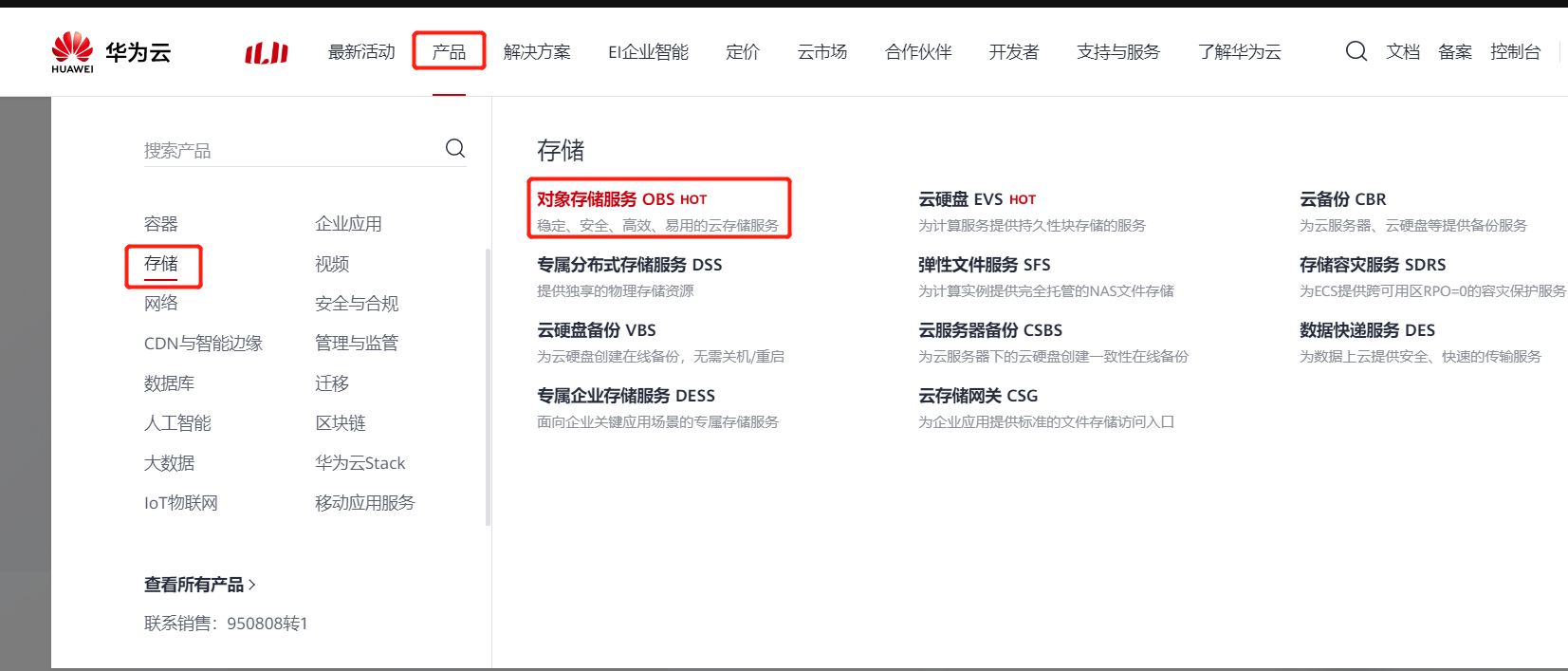The width and height of the screenshot is (1568, 671).
Task: Open the 产品 menu
Action: click(x=449, y=52)
